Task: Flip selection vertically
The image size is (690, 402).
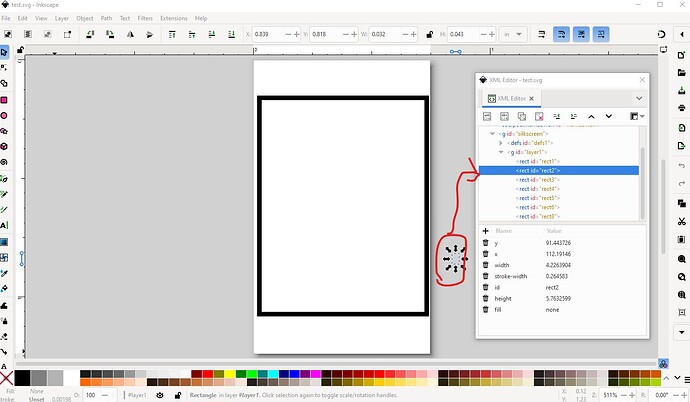Action: [150, 34]
